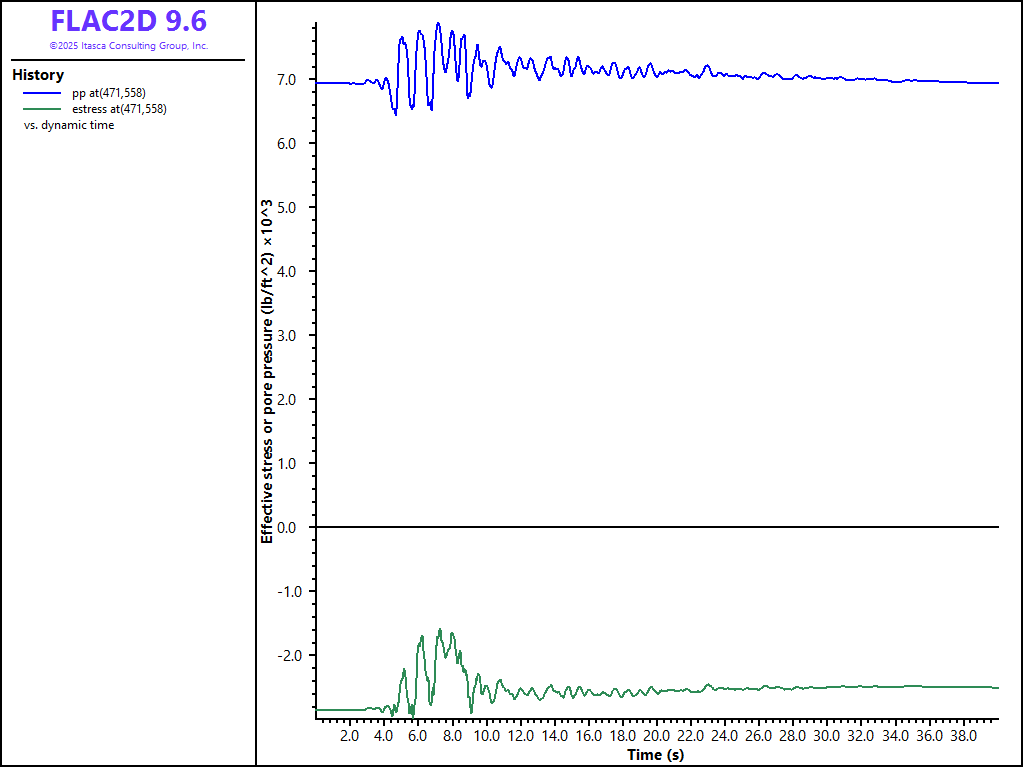This screenshot has height=768, width=1024.
Task: Click the 1.0 tick label on y-axis
Action: coord(297,463)
